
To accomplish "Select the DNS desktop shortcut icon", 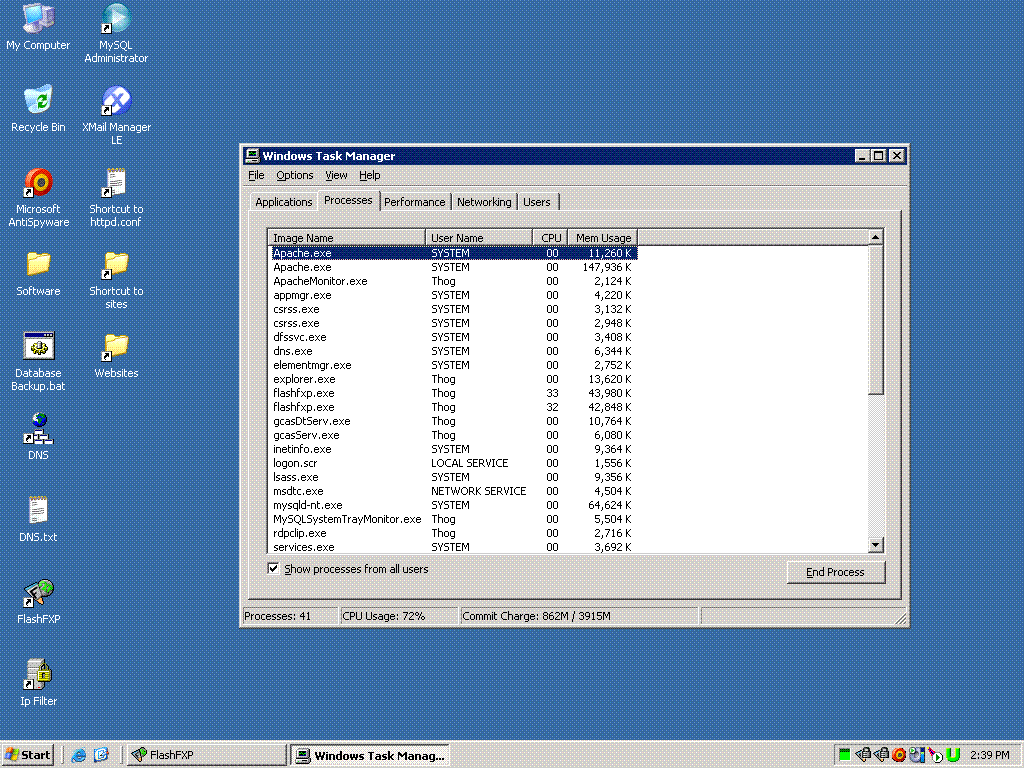I will pyautogui.click(x=38, y=430).
